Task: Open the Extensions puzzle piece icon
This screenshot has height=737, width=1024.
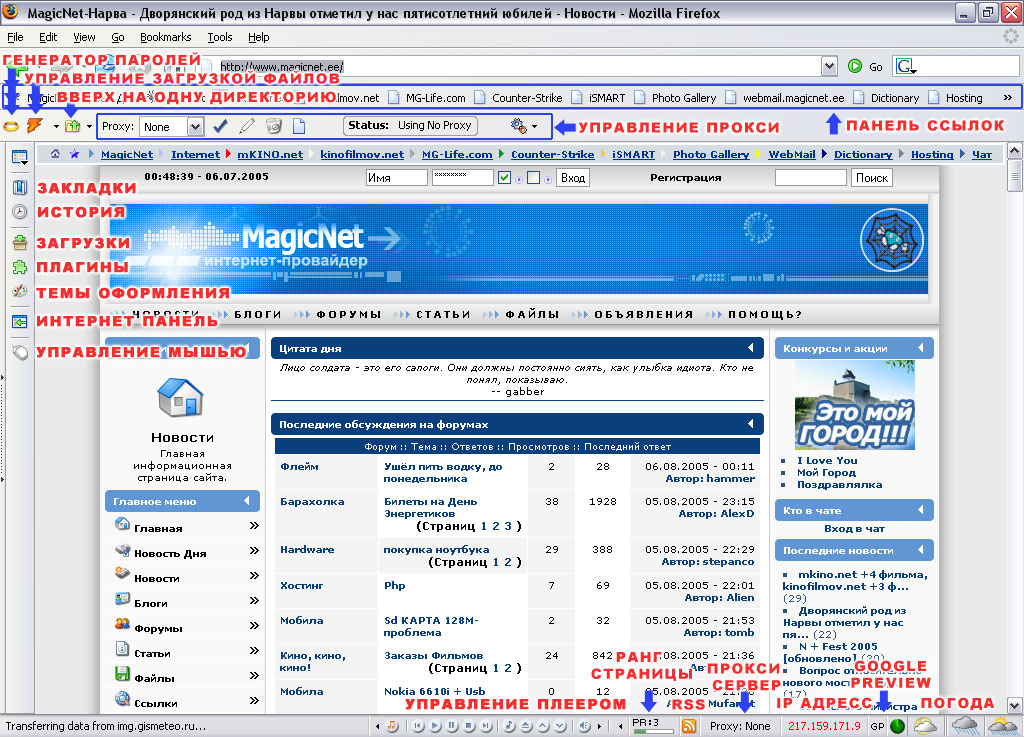Action: coord(19,267)
